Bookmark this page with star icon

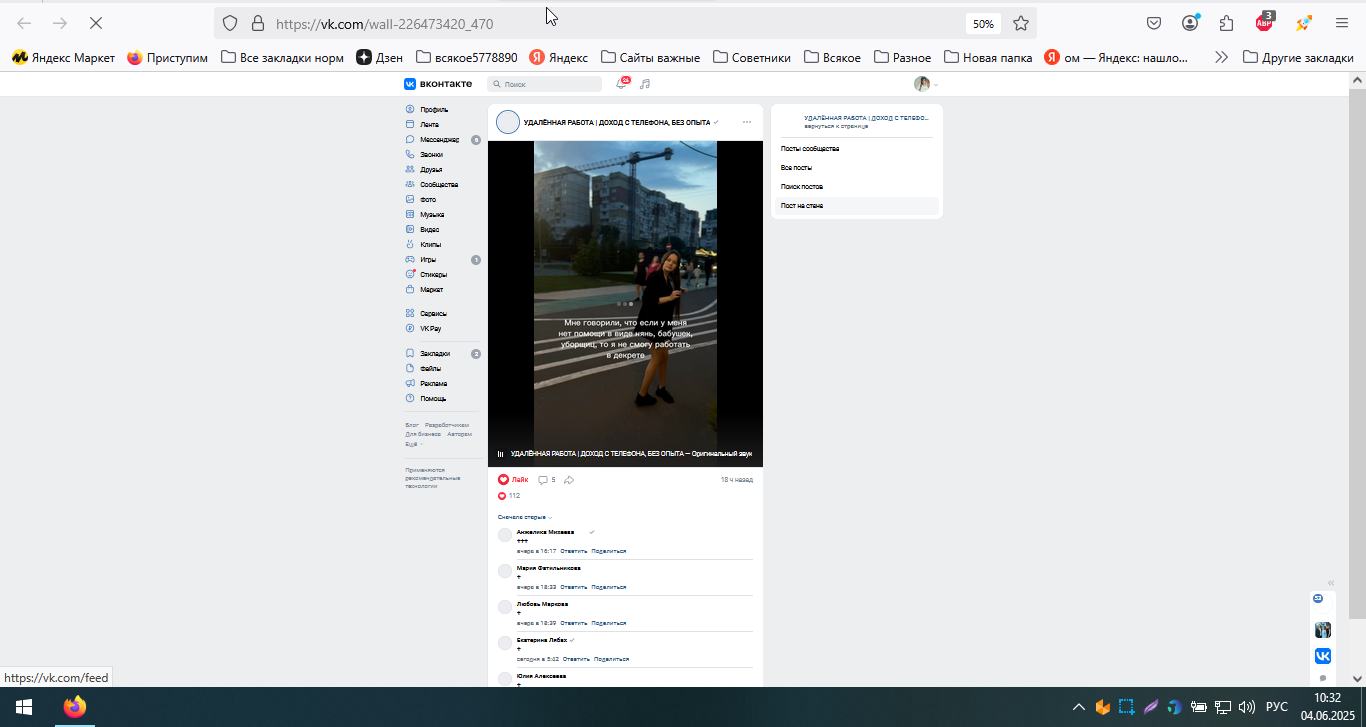[1021, 23]
